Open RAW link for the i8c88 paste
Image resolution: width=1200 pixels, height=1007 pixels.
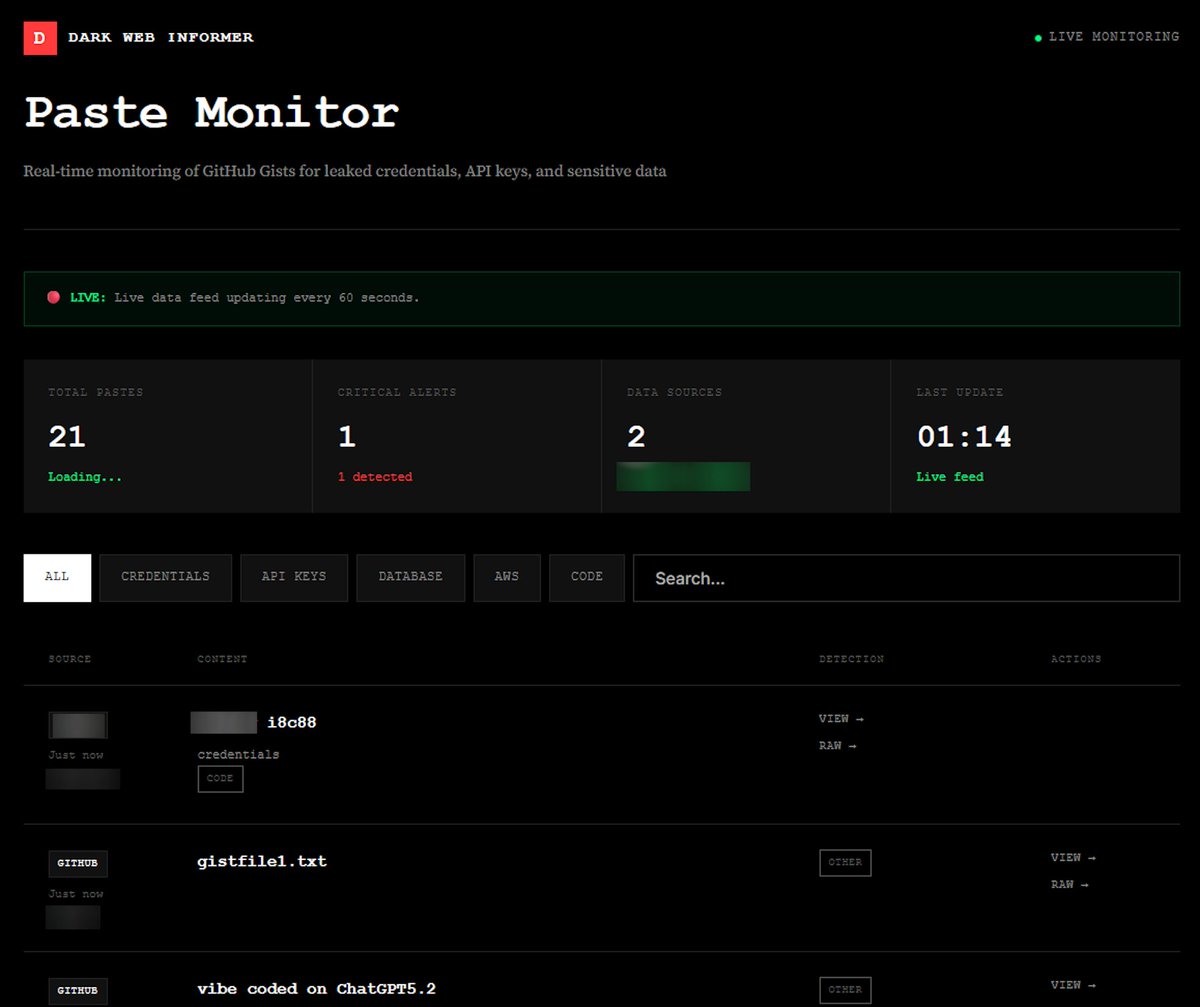pyautogui.click(x=838, y=746)
